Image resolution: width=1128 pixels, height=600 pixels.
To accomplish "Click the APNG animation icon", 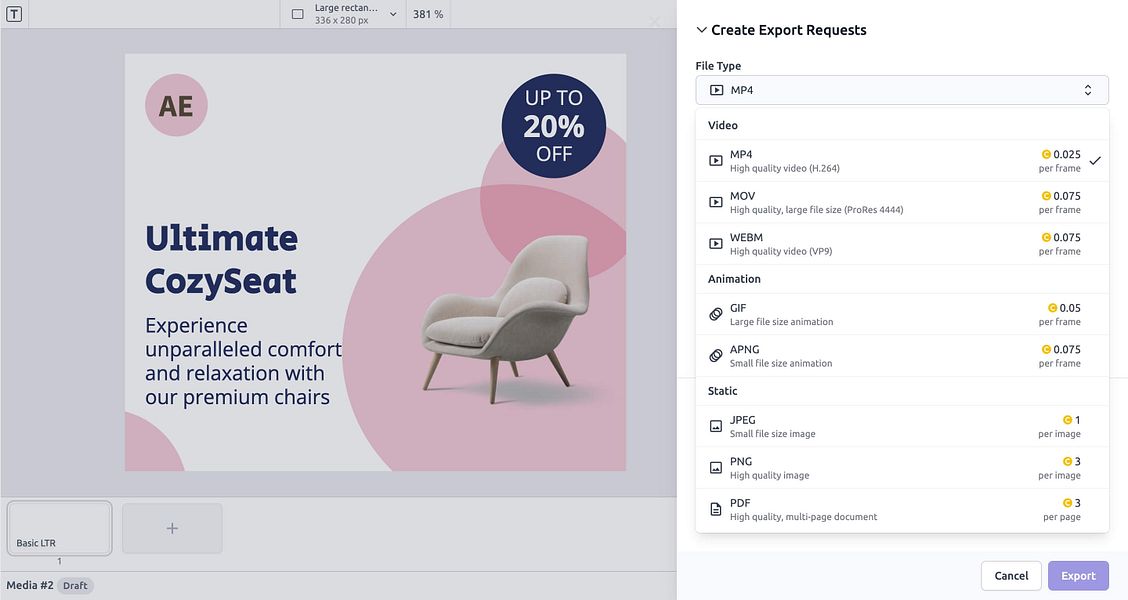I will [x=715, y=356].
